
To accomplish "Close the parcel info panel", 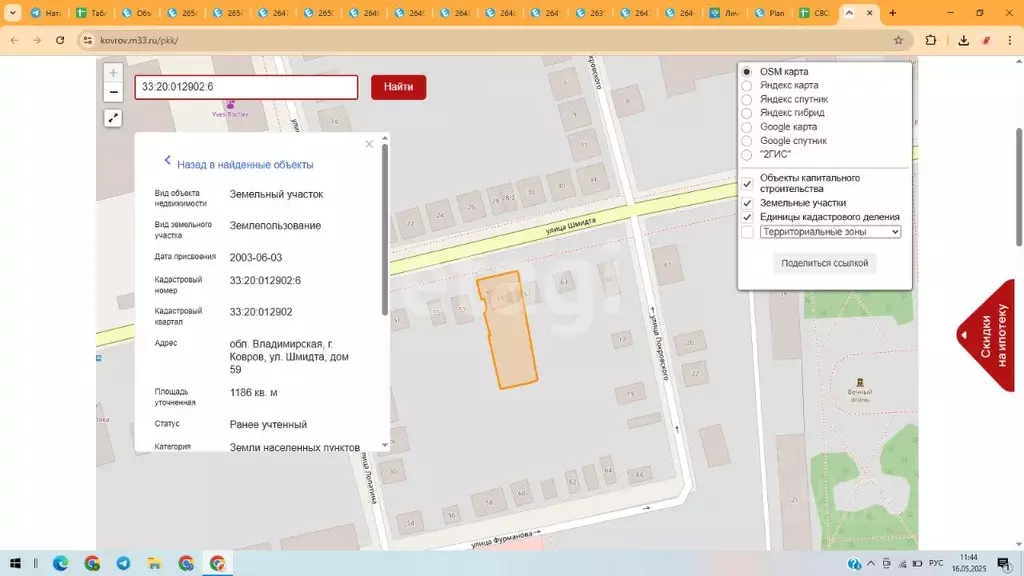I will point(369,144).
